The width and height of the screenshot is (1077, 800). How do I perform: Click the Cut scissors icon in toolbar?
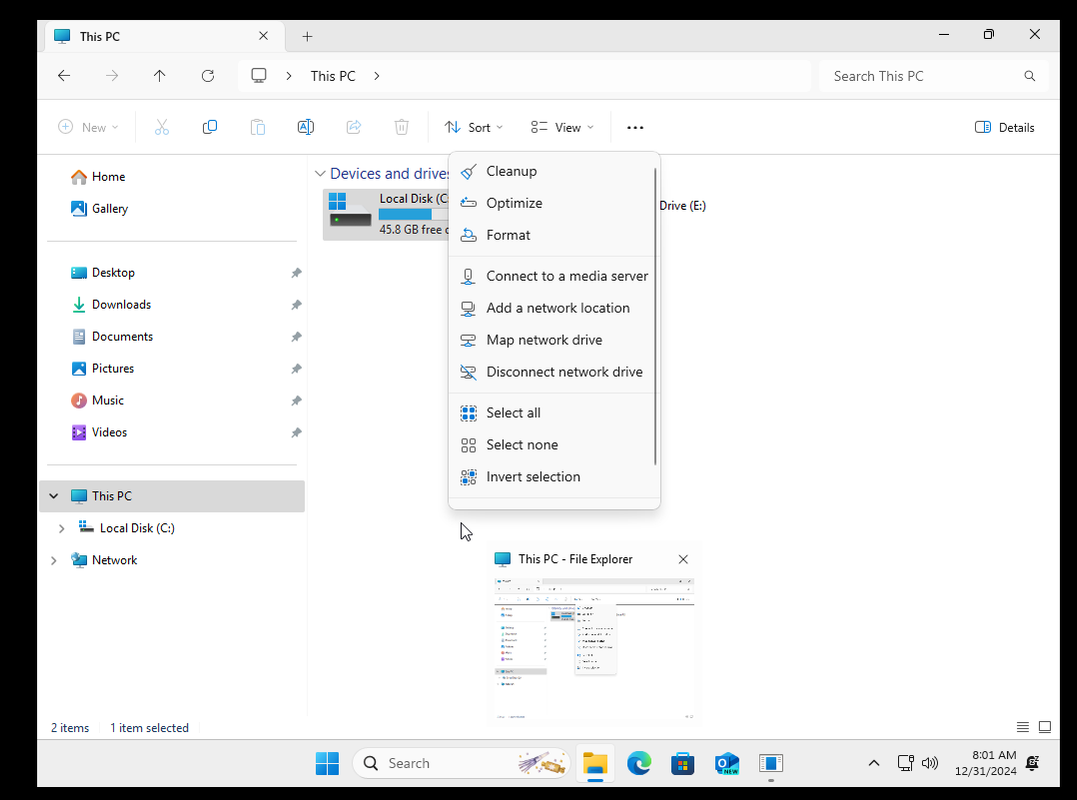point(161,127)
